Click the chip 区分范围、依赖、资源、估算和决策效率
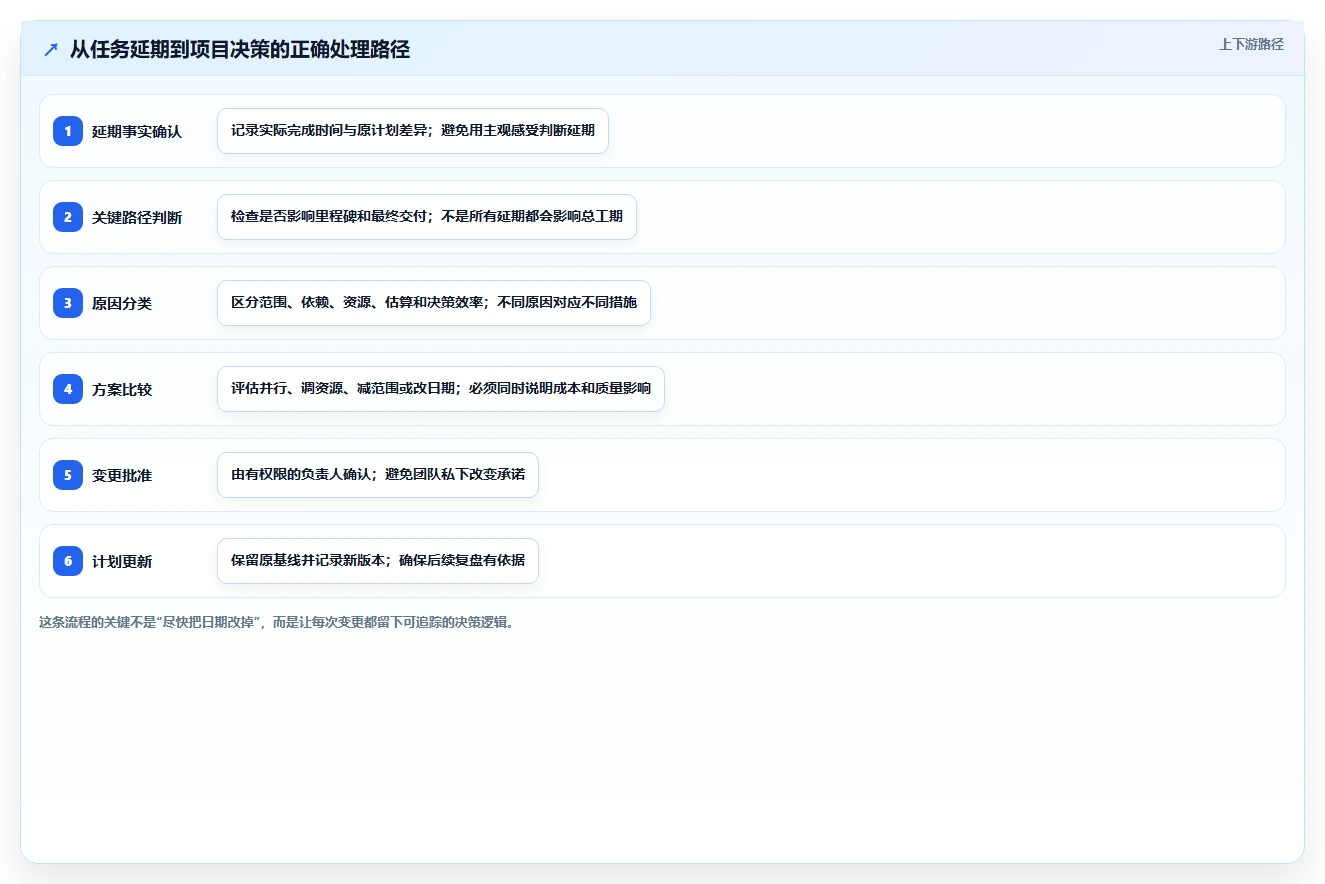 tap(434, 303)
